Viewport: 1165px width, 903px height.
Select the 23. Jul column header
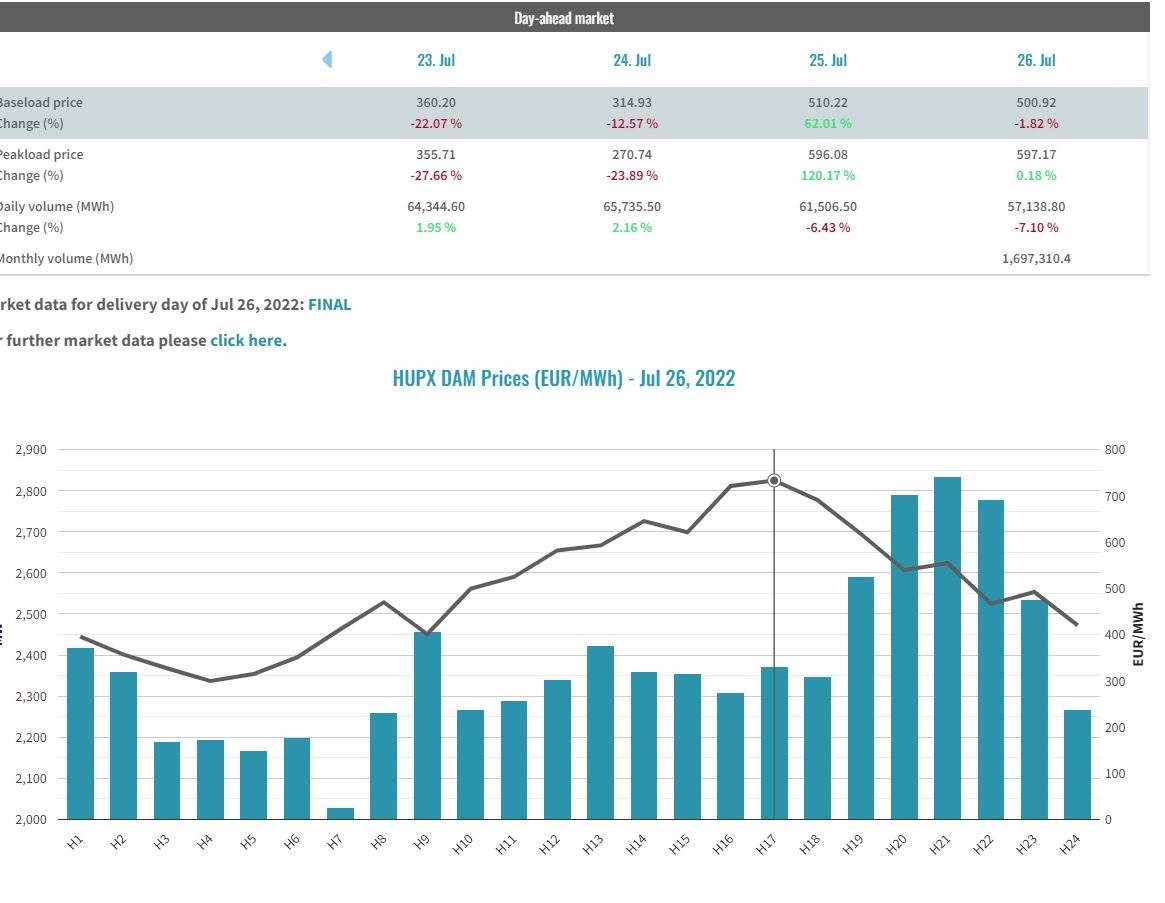(x=436, y=60)
